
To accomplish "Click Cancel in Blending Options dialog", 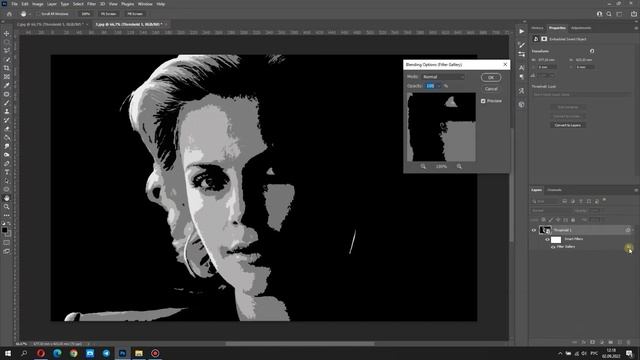I will click(491, 89).
